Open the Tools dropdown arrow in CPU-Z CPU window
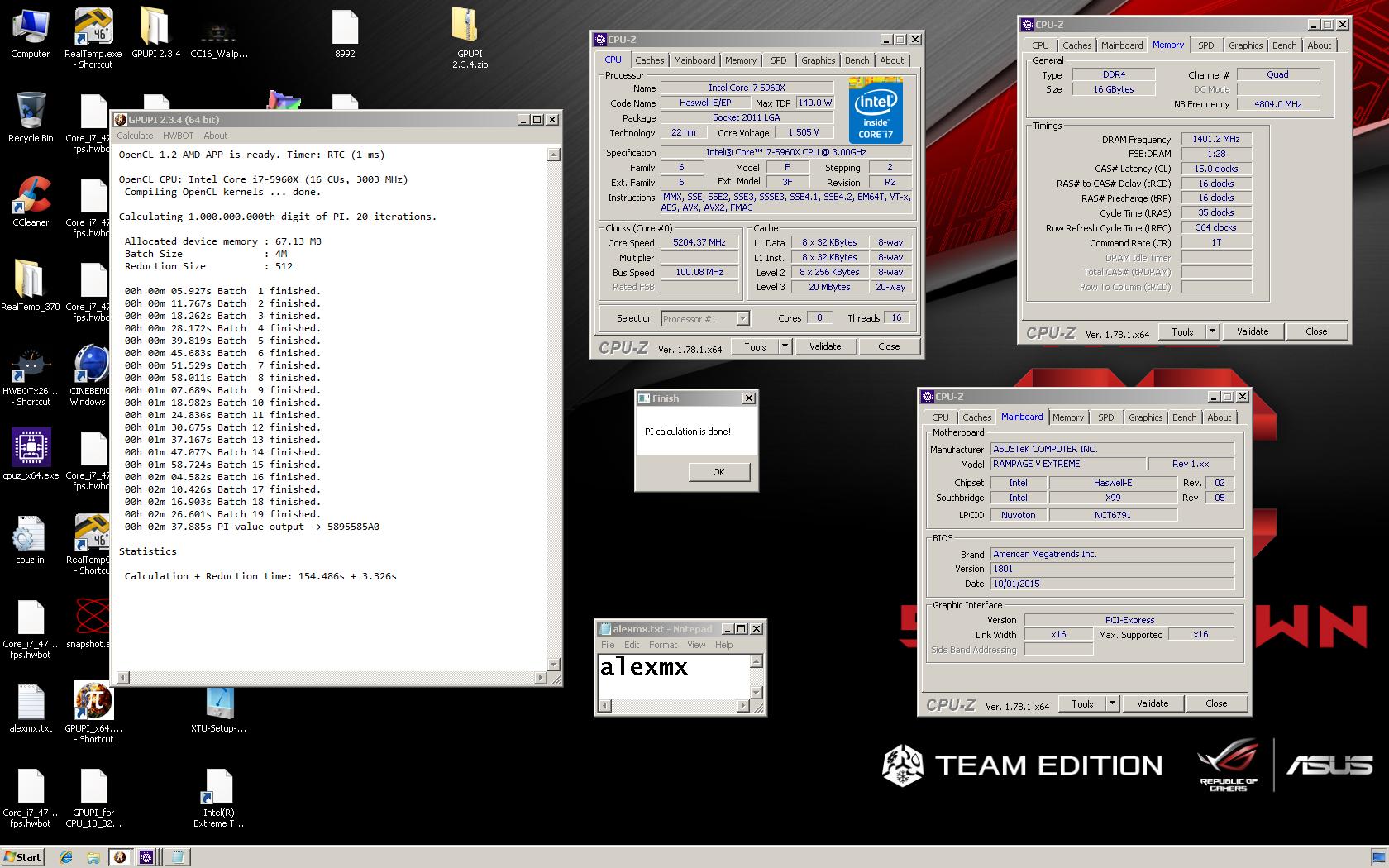Viewport: 1389px width, 868px height. pyautogui.click(x=785, y=346)
